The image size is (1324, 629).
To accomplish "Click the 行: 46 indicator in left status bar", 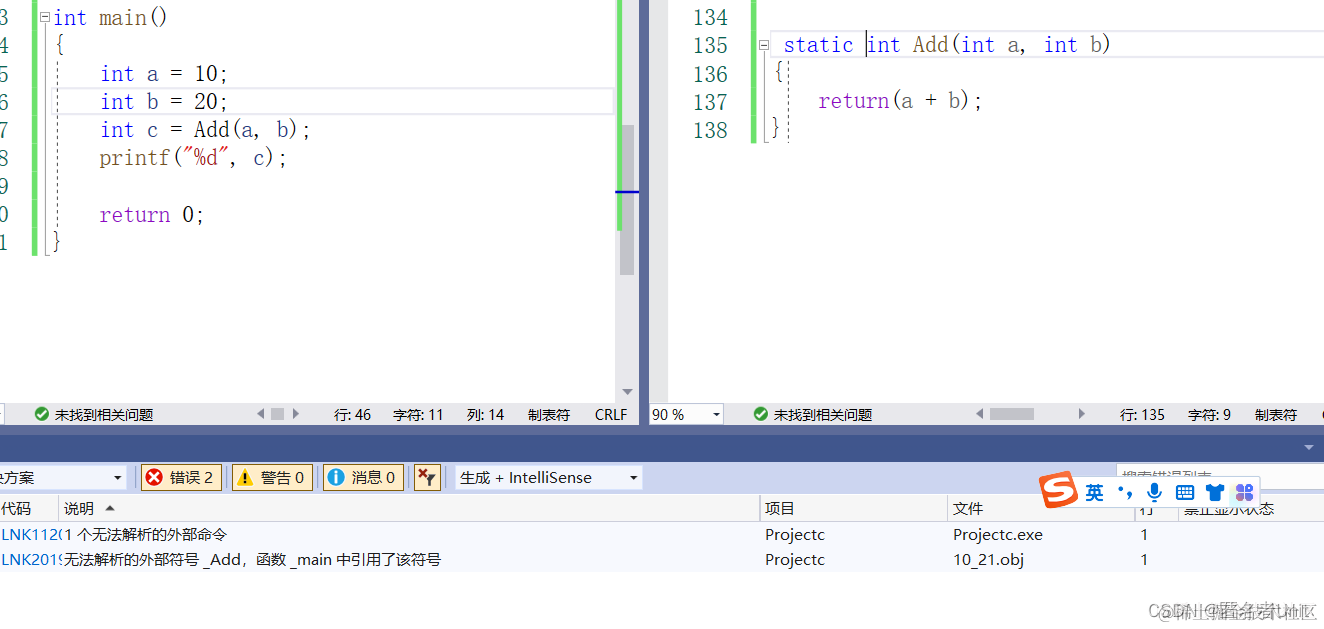I will [x=352, y=414].
